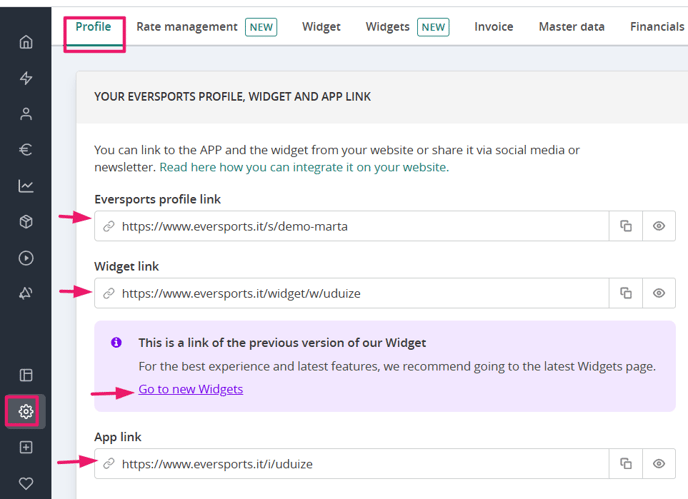Image resolution: width=688 pixels, height=499 pixels.
Task: Click chain icon in Widget link field
Action: pyautogui.click(x=109, y=294)
